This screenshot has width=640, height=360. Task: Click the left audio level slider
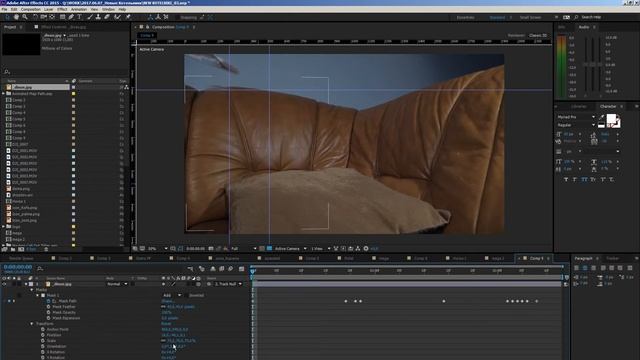587,64
